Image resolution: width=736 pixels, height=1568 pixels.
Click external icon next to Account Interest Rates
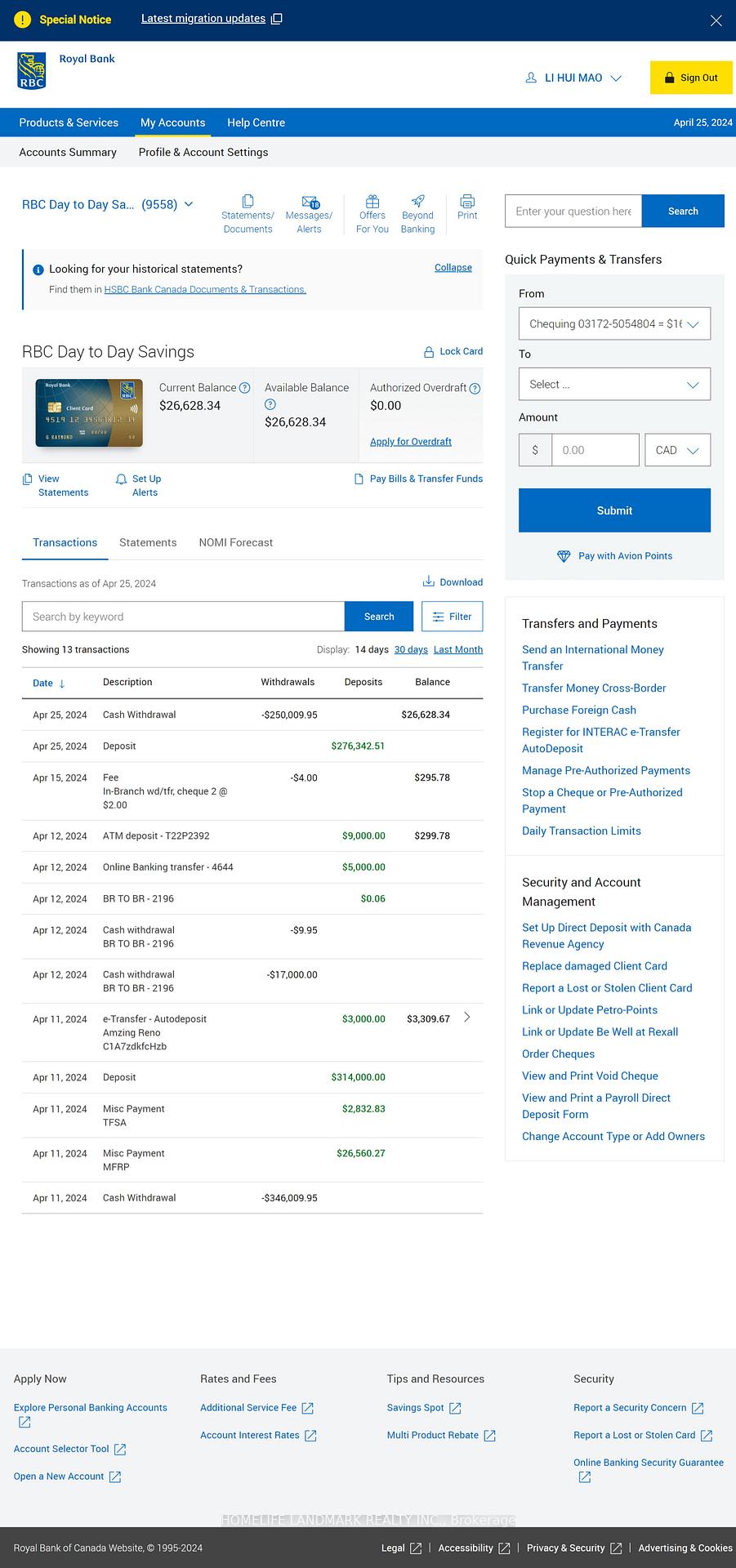[310, 1436]
